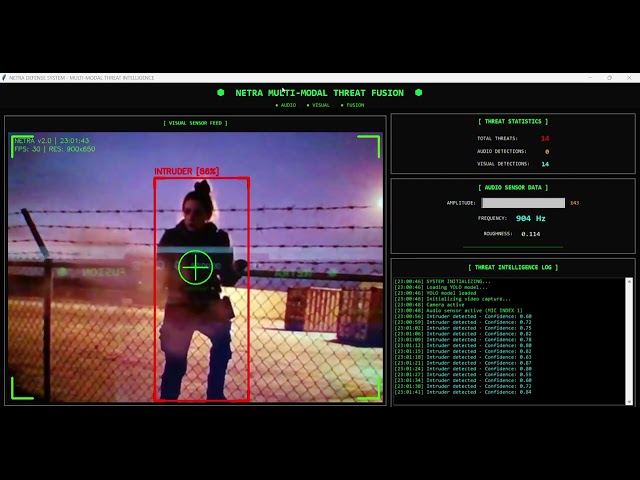Click the feather app icon in title bar
The height and width of the screenshot is (480, 640).
coord(4,78)
